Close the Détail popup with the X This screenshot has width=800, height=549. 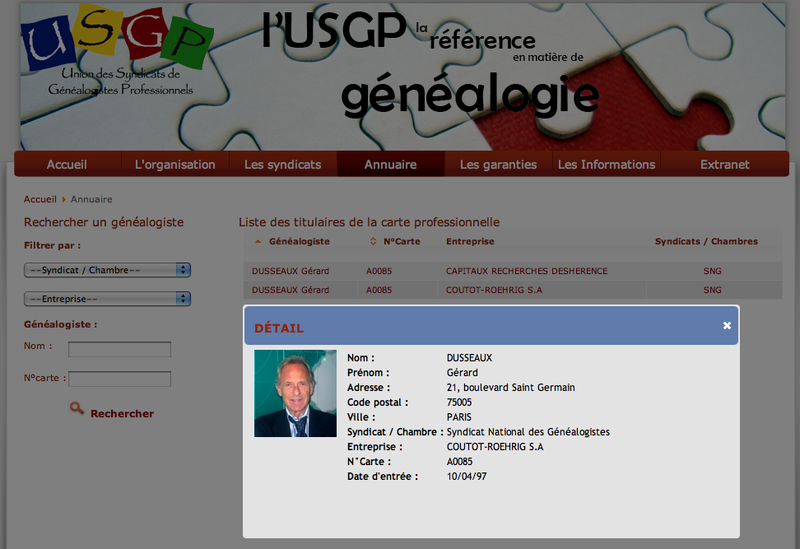point(727,326)
